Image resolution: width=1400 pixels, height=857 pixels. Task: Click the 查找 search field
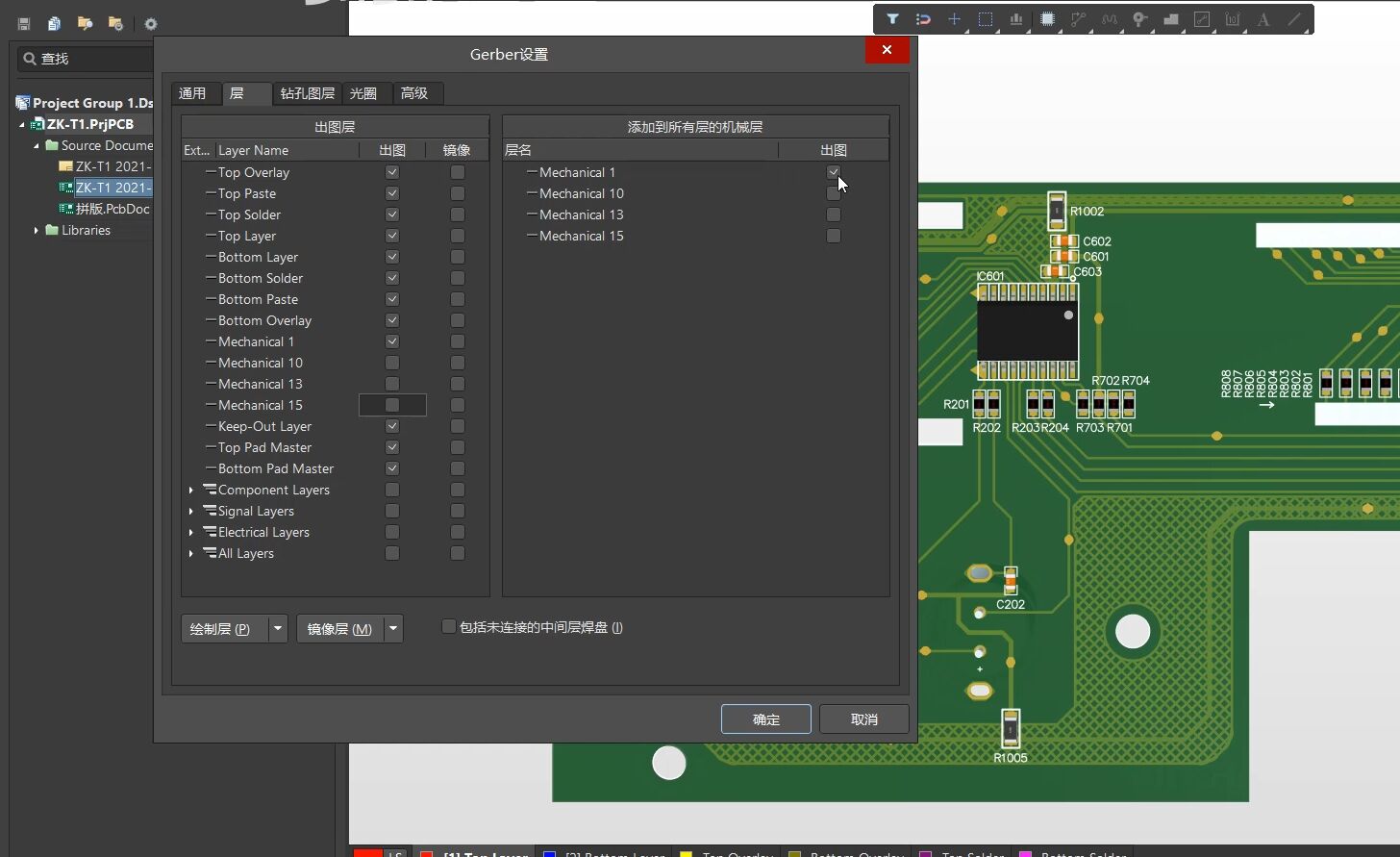tap(91, 59)
